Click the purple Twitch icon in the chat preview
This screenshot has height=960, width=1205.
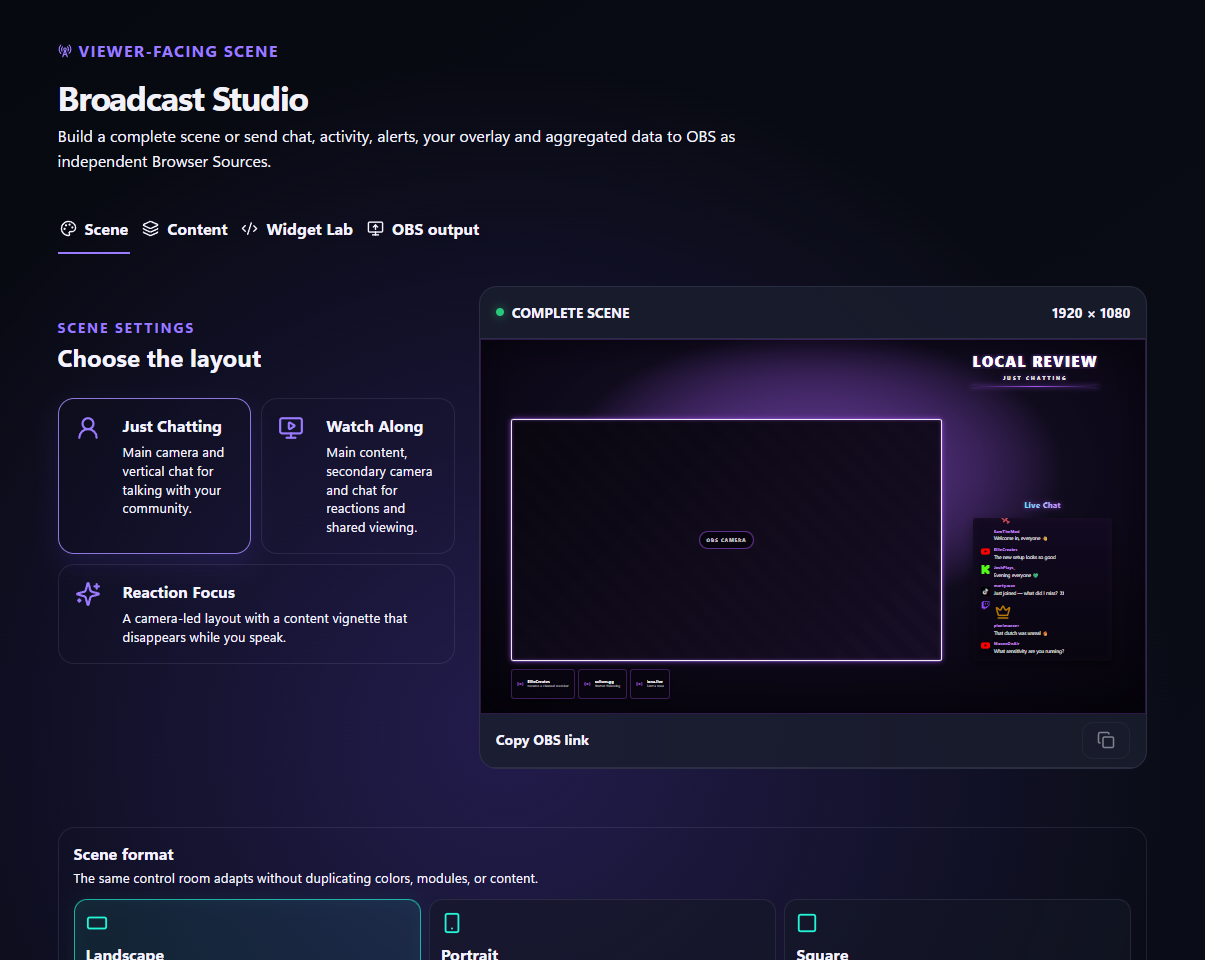(985, 605)
